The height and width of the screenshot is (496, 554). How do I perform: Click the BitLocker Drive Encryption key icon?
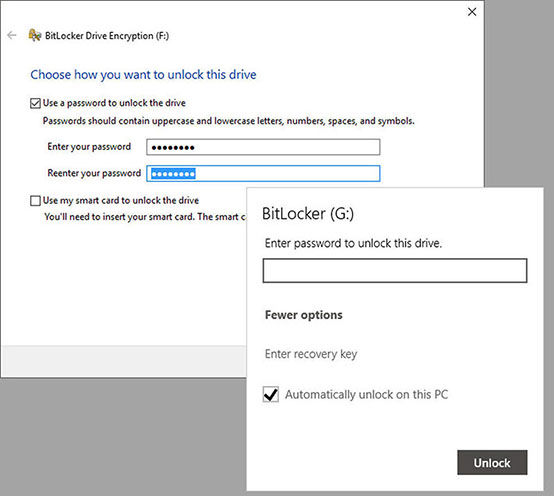(35, 35)
